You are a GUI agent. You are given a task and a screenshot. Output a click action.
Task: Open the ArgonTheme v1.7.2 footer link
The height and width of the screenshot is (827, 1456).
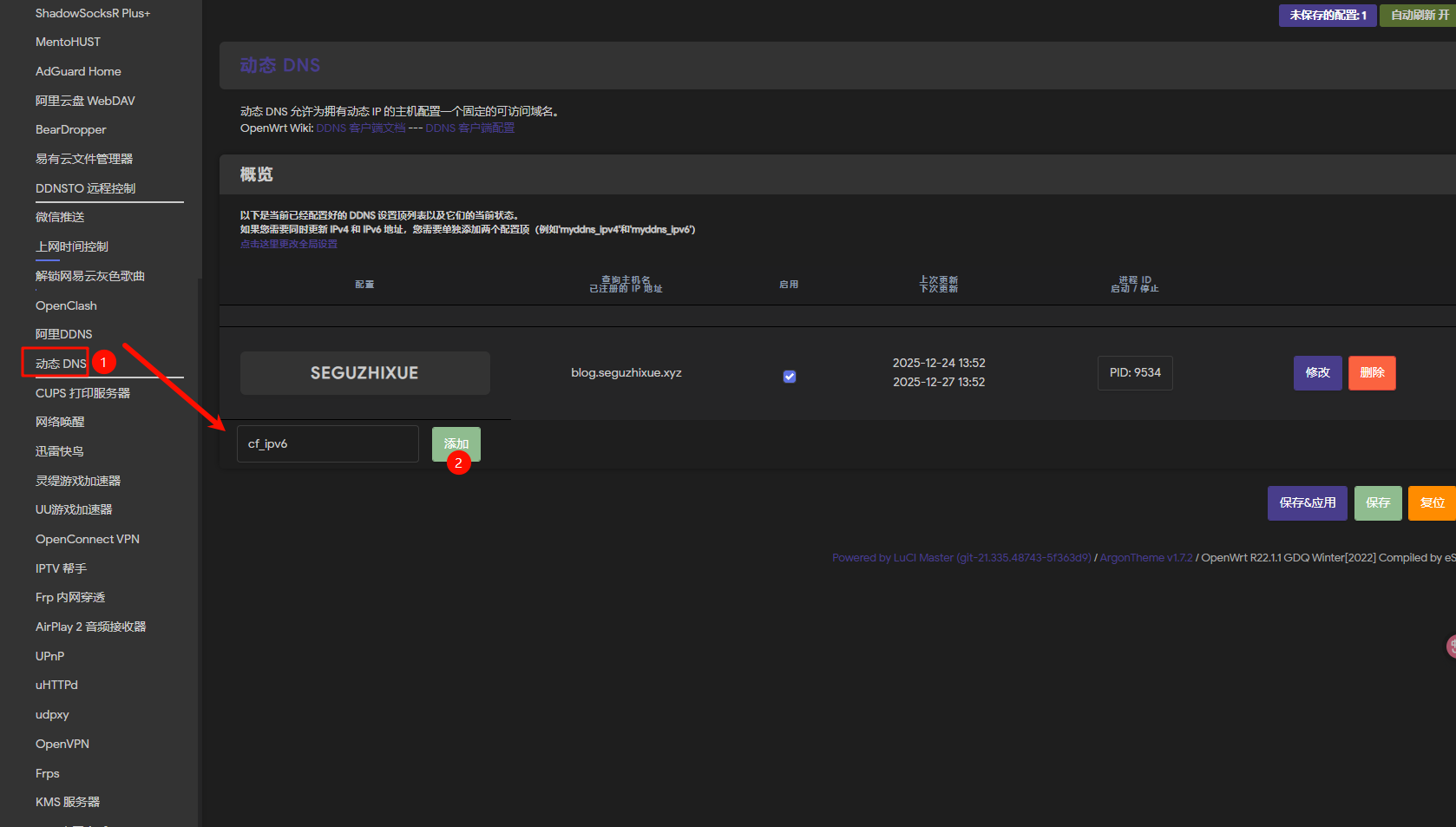click(x=1145, y=558)
